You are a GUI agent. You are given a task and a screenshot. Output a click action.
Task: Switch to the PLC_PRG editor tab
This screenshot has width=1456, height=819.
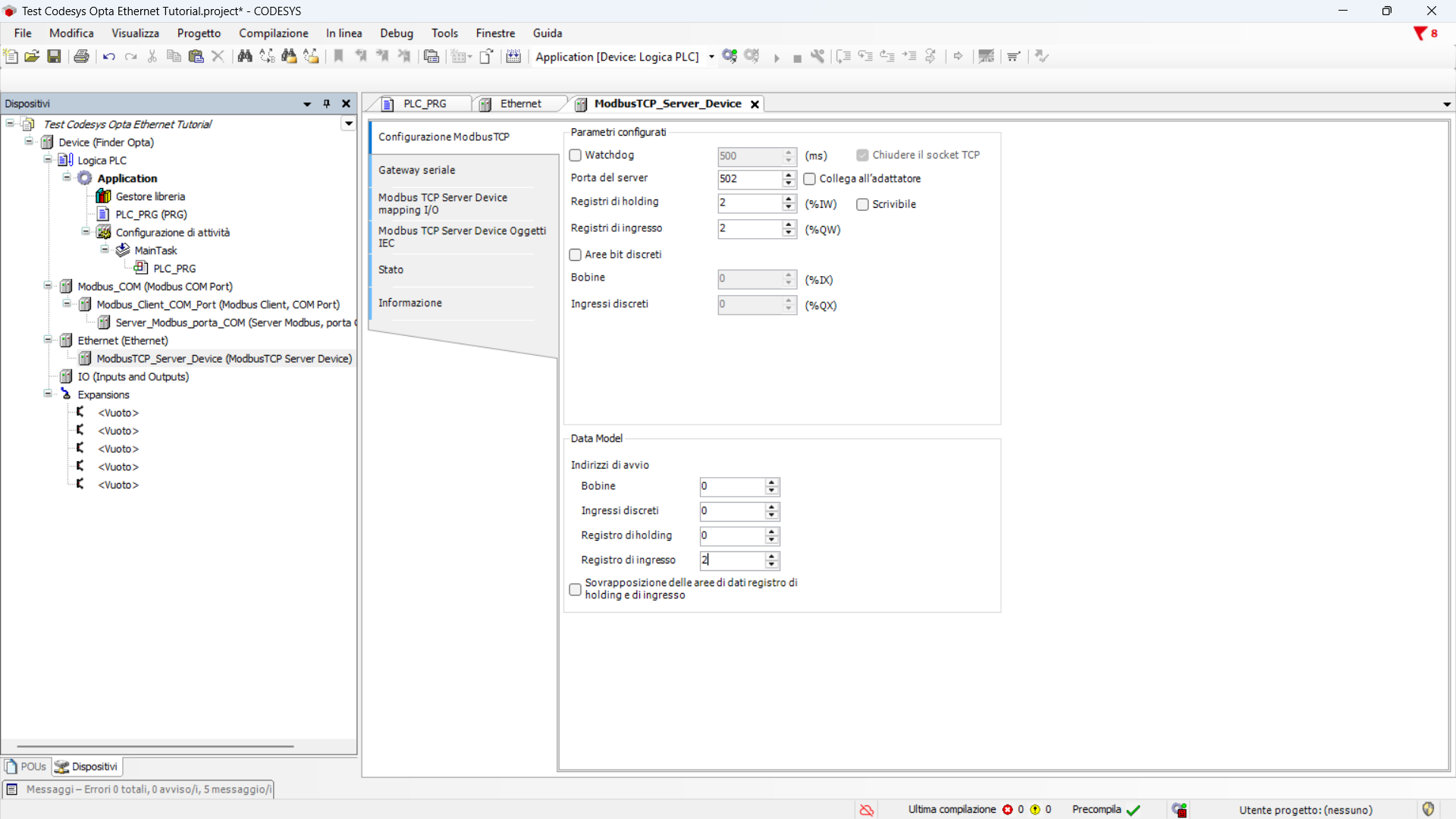coord(424,104)
